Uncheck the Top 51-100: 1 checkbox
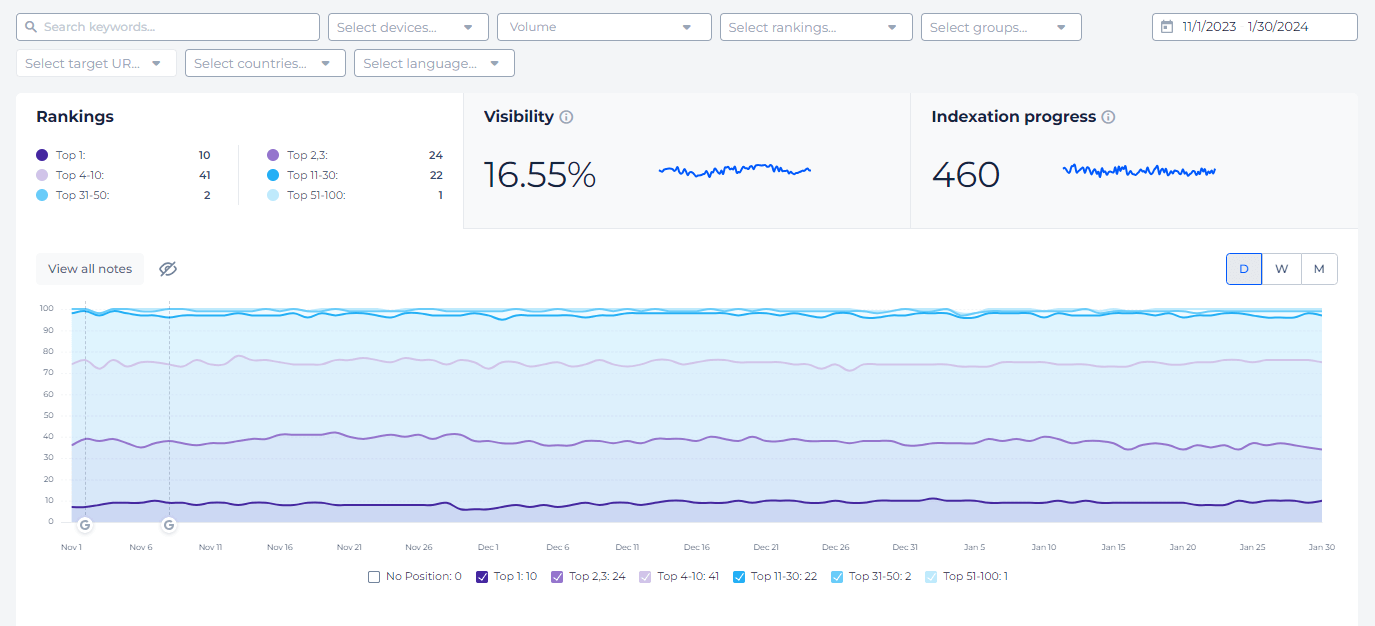Screen dimensions: 1375x626 (931, 577)
